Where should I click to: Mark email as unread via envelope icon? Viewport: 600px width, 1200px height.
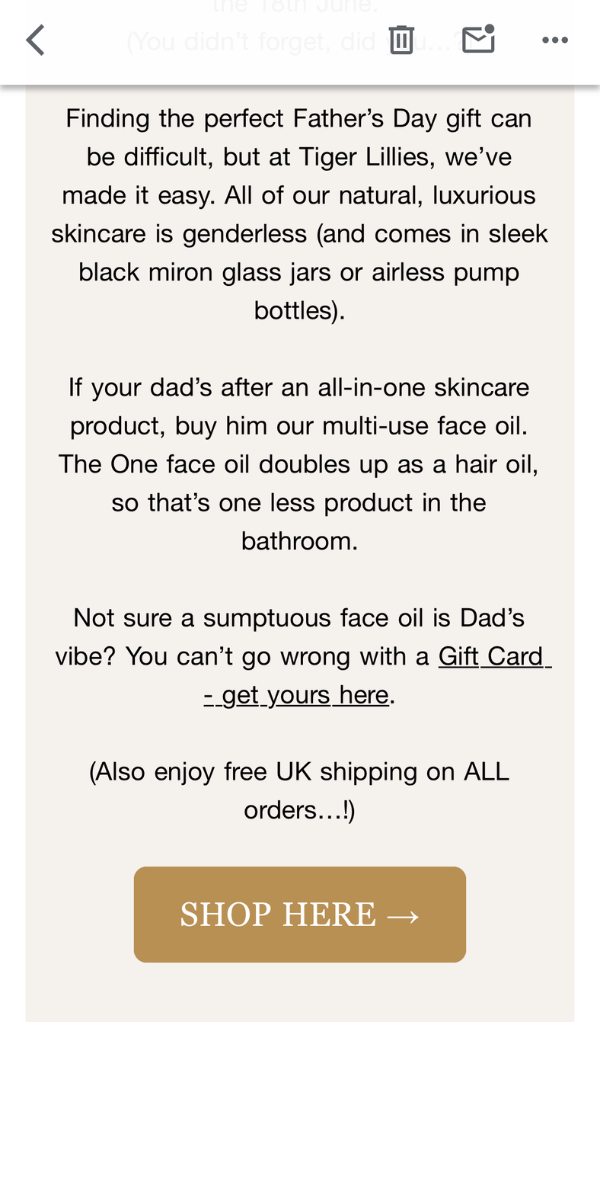(x=478, y=40)
